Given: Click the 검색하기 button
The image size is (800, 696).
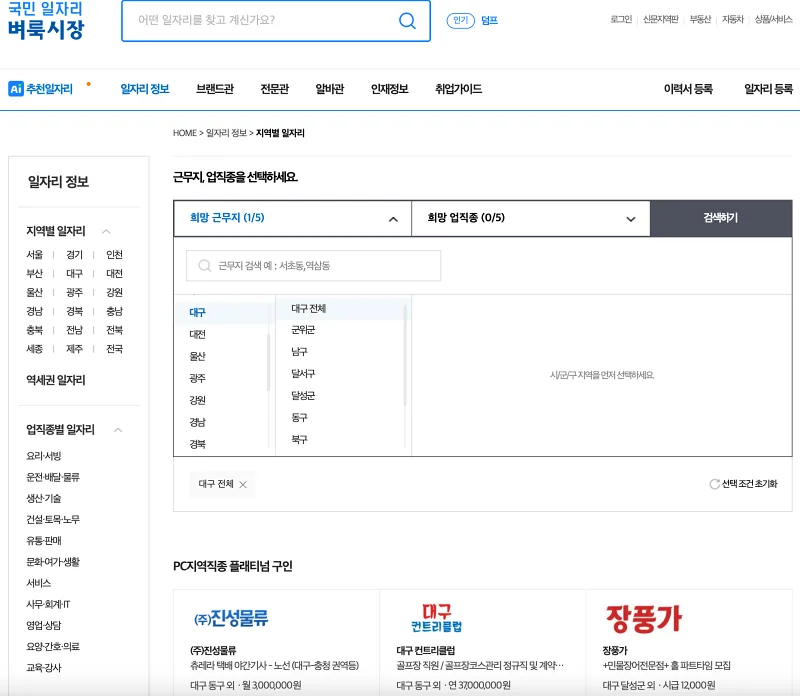Looking at the screenshot, I should [x=721, y=218].
